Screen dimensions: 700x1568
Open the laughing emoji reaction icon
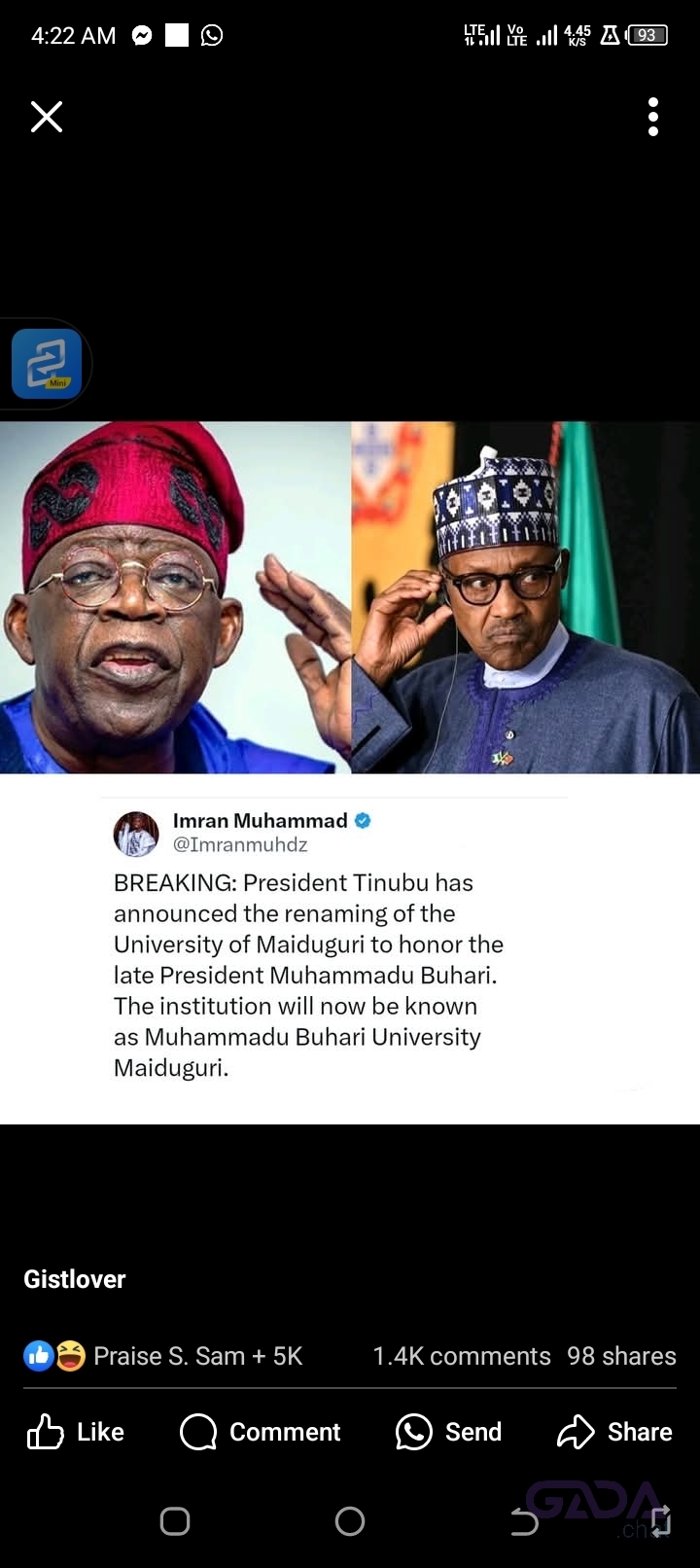pyautogui.click(x=70, y=1356)
